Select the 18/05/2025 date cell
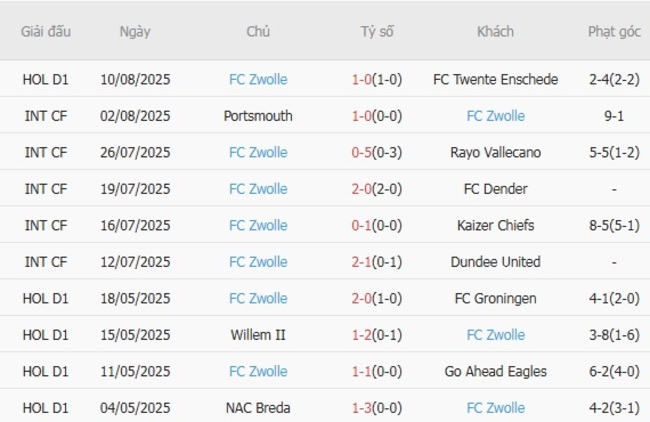Image resolution: width=650 pixels, height=422 pixels. (x=135, y=298)
